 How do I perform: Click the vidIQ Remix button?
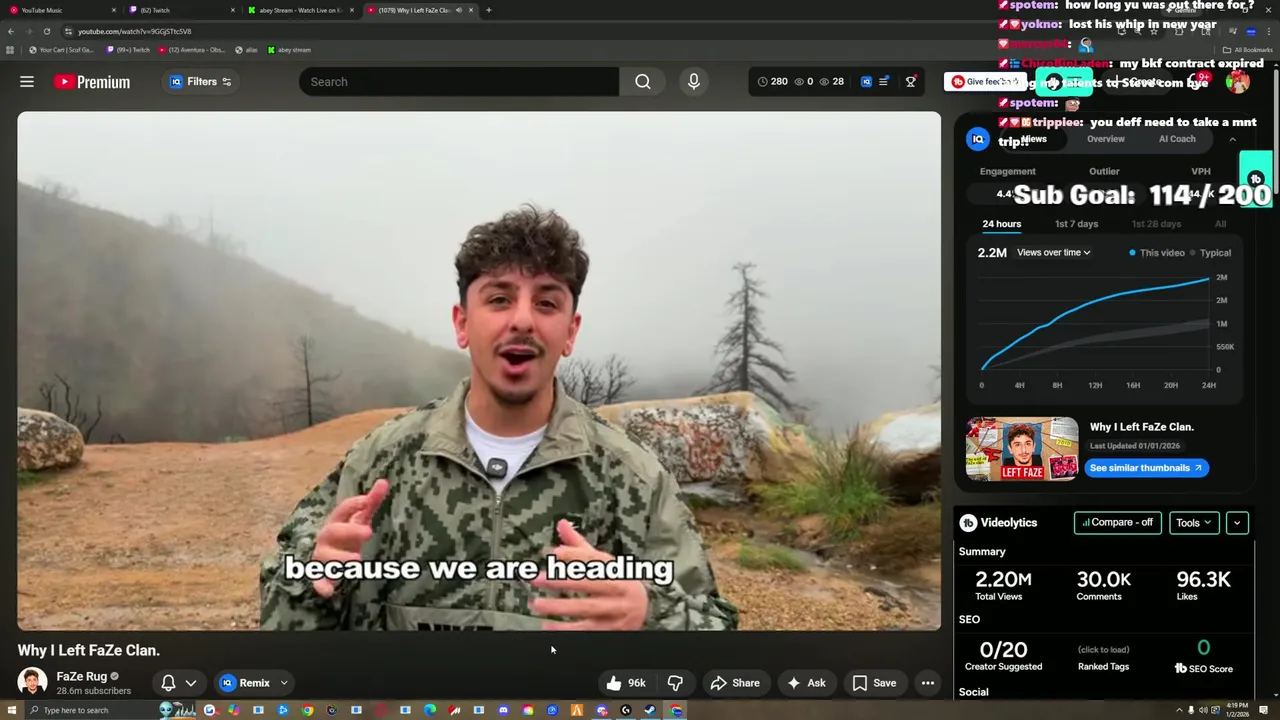click(x=246, y=683)
